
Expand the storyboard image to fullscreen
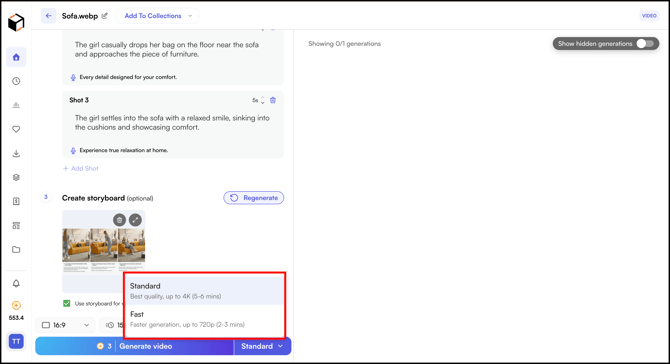coord(135,220)
